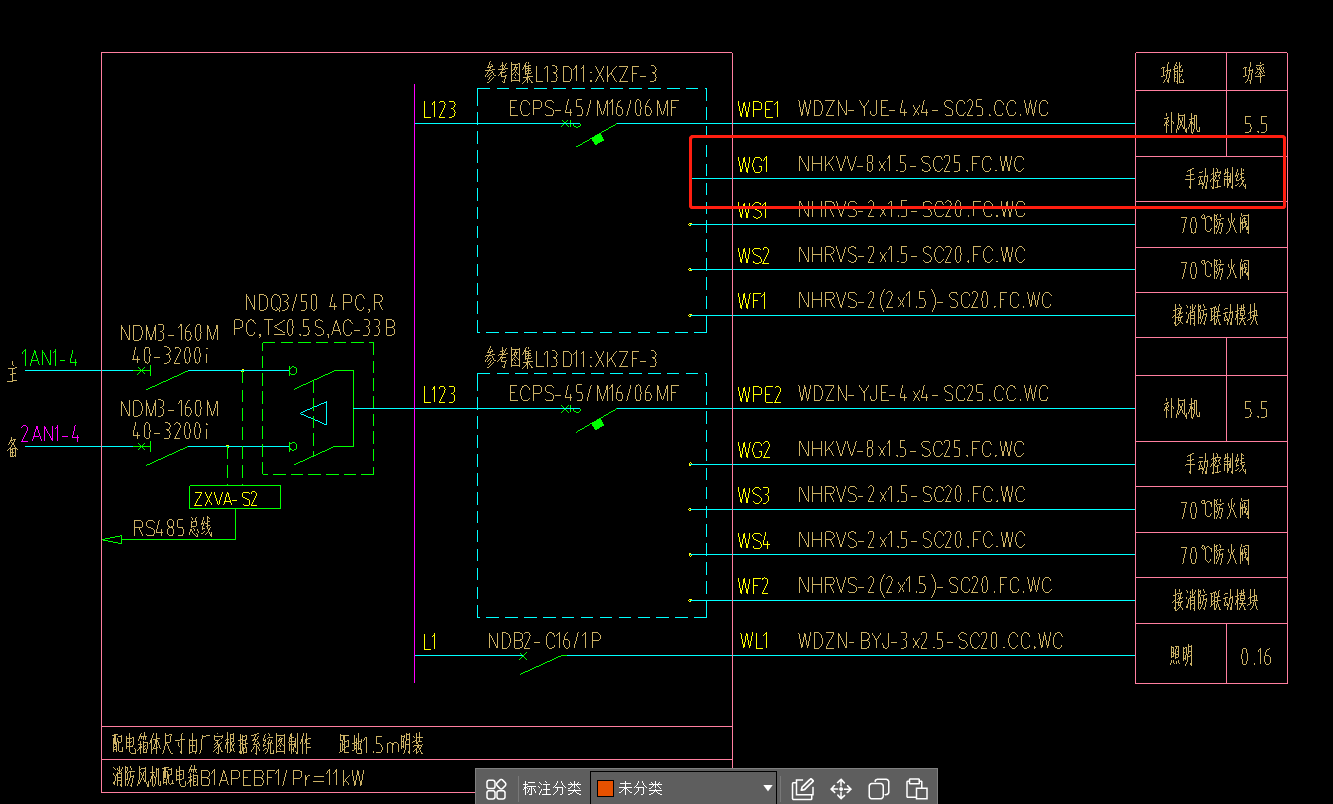Screen dimensions: 1333x804
Task: Click the WF1 circuit label
Action: click(x=753, y=301)
